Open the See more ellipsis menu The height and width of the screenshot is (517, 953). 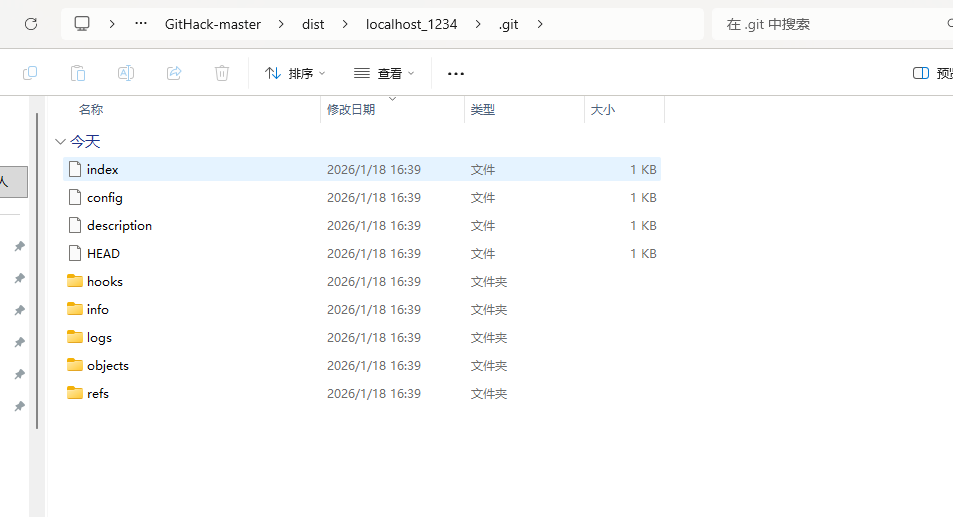(456, 73)
